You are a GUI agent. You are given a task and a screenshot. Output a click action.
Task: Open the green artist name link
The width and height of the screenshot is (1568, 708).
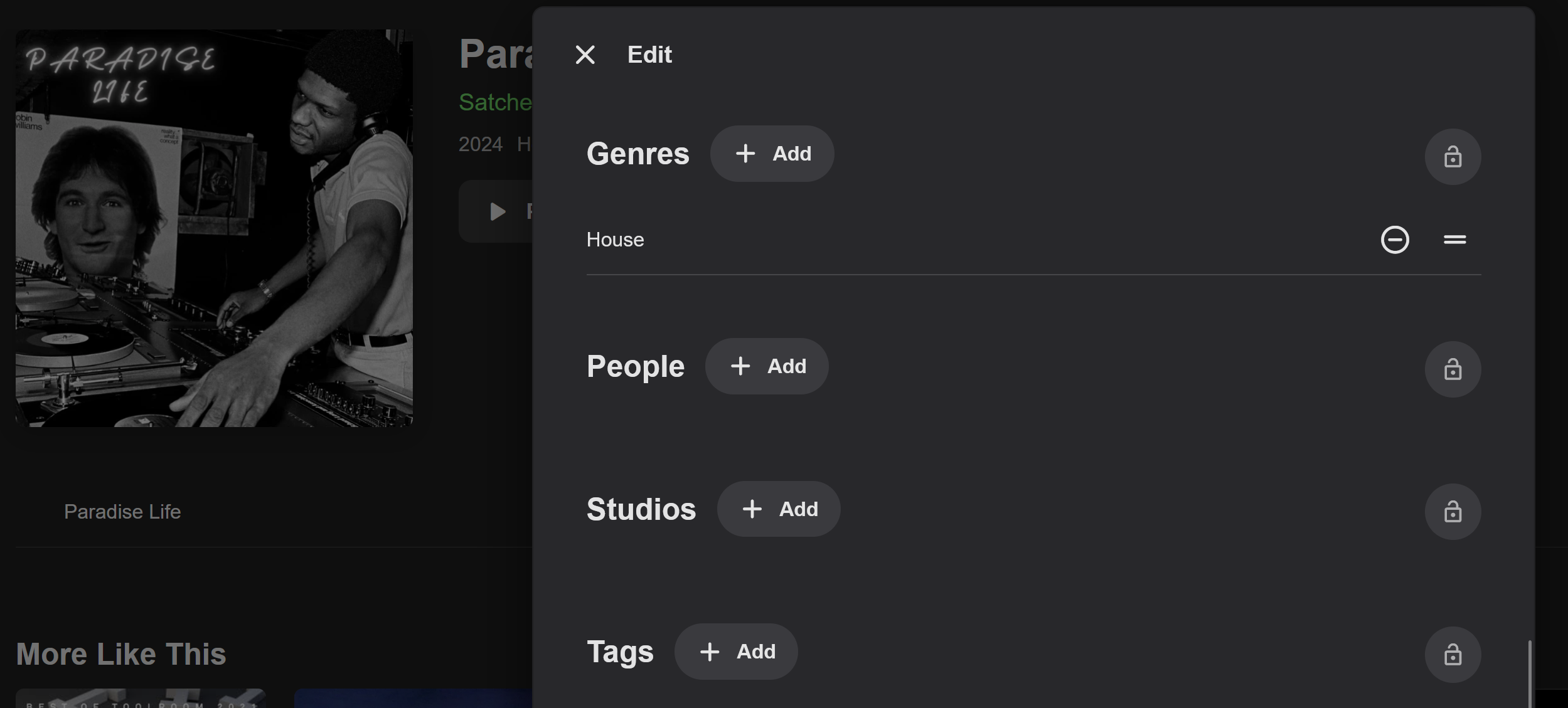click(x=495, y=102)
